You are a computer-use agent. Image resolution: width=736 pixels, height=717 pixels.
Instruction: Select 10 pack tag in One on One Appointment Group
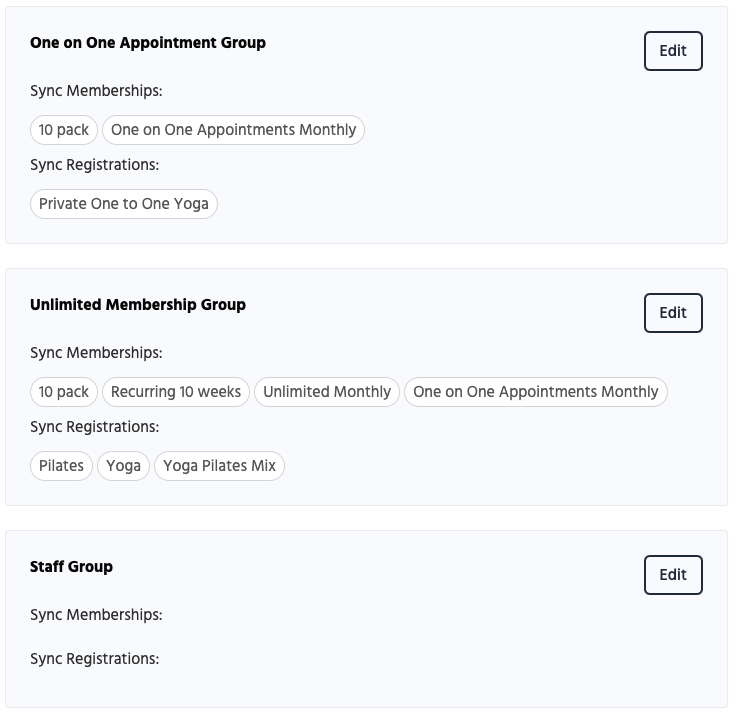pyautogui.click(x=64, y=130)
